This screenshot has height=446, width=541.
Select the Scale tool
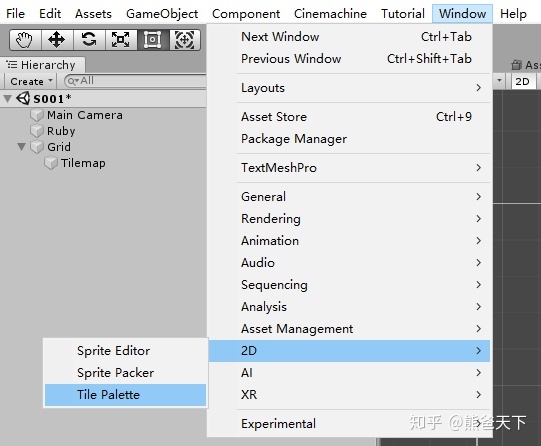121,40
